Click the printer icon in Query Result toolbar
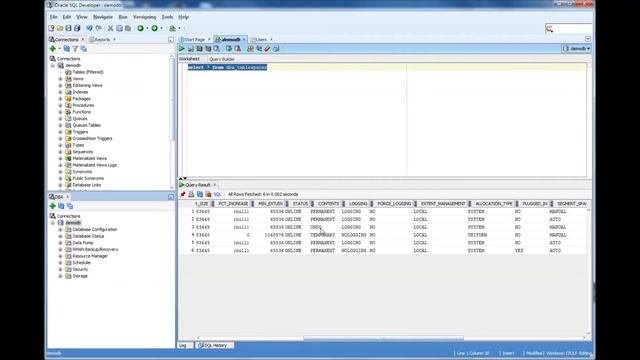Screen dimensions: 640x360 tap(191, 194)
